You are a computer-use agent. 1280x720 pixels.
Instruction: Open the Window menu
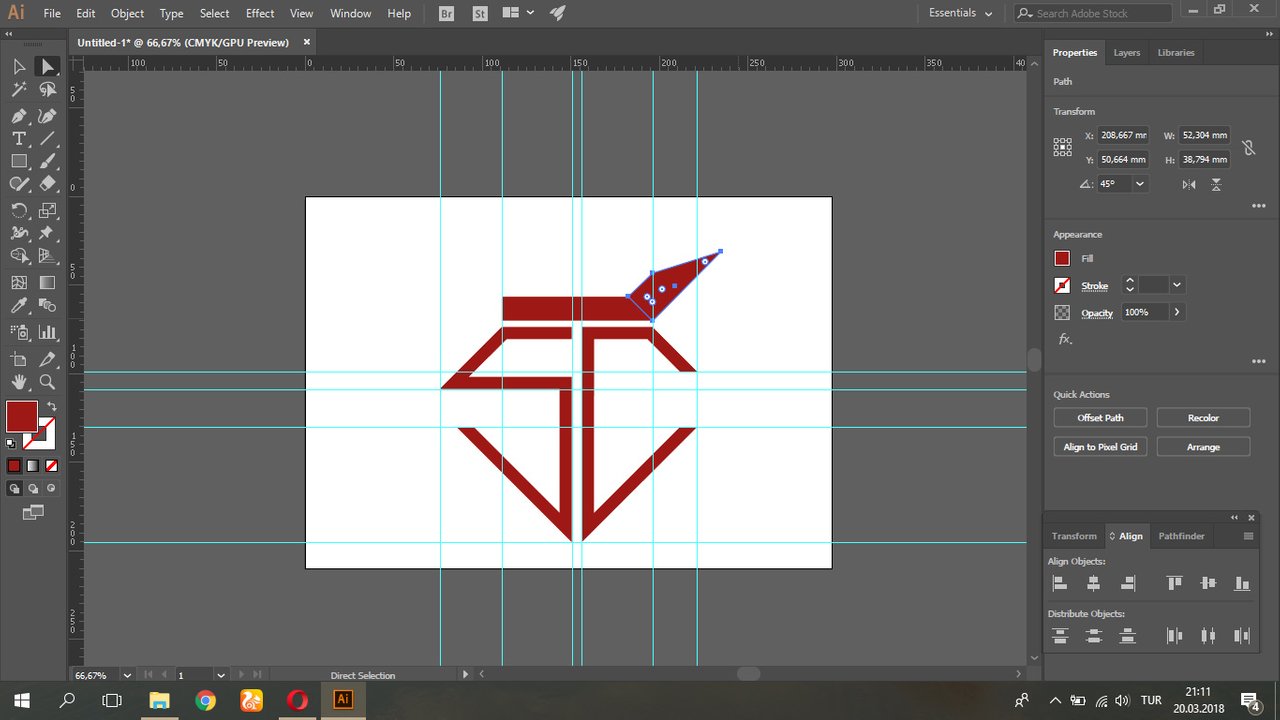pos(350,13)
